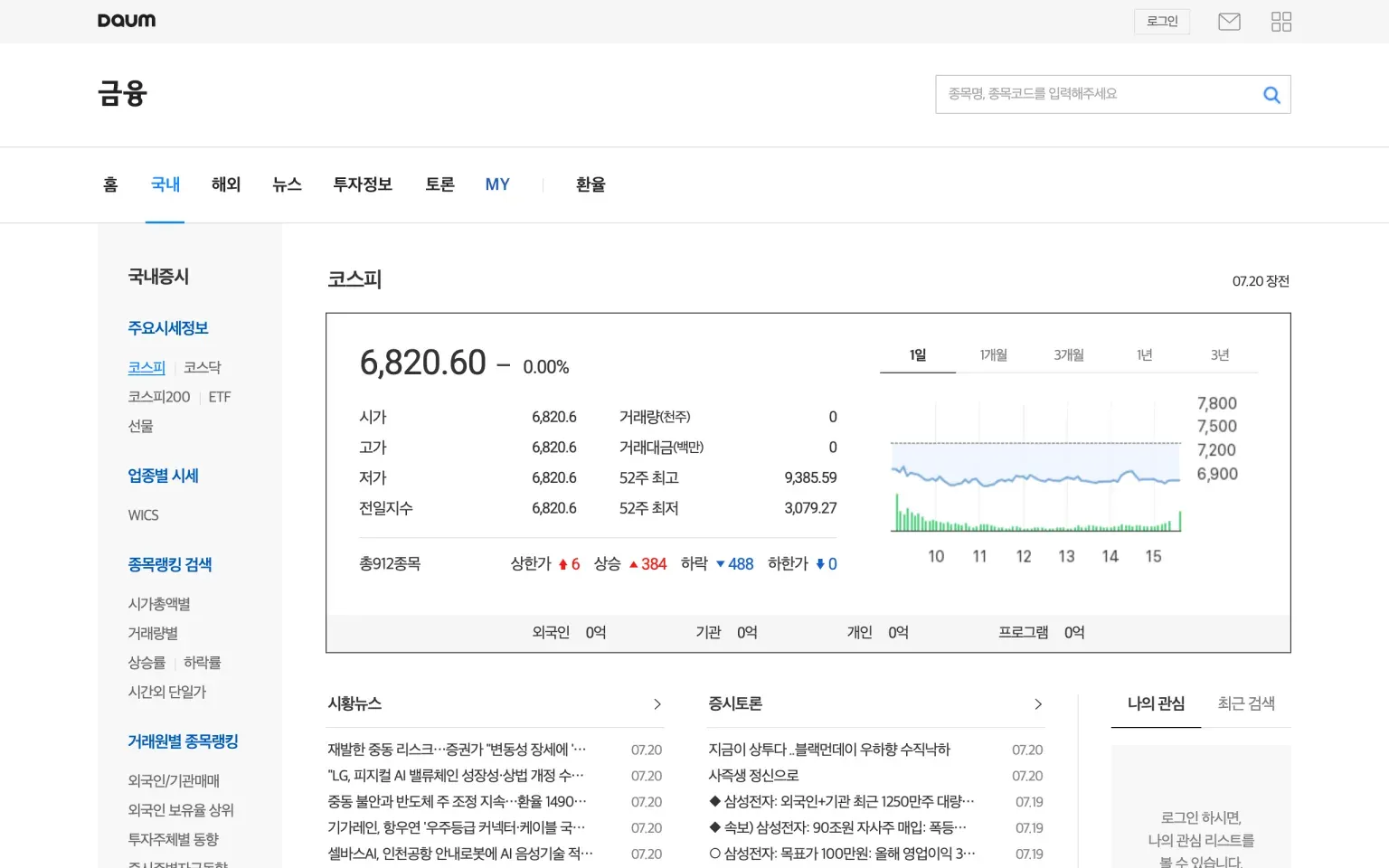
Task: Switch chart to 1년 period
Action: tap(1145, 355)
